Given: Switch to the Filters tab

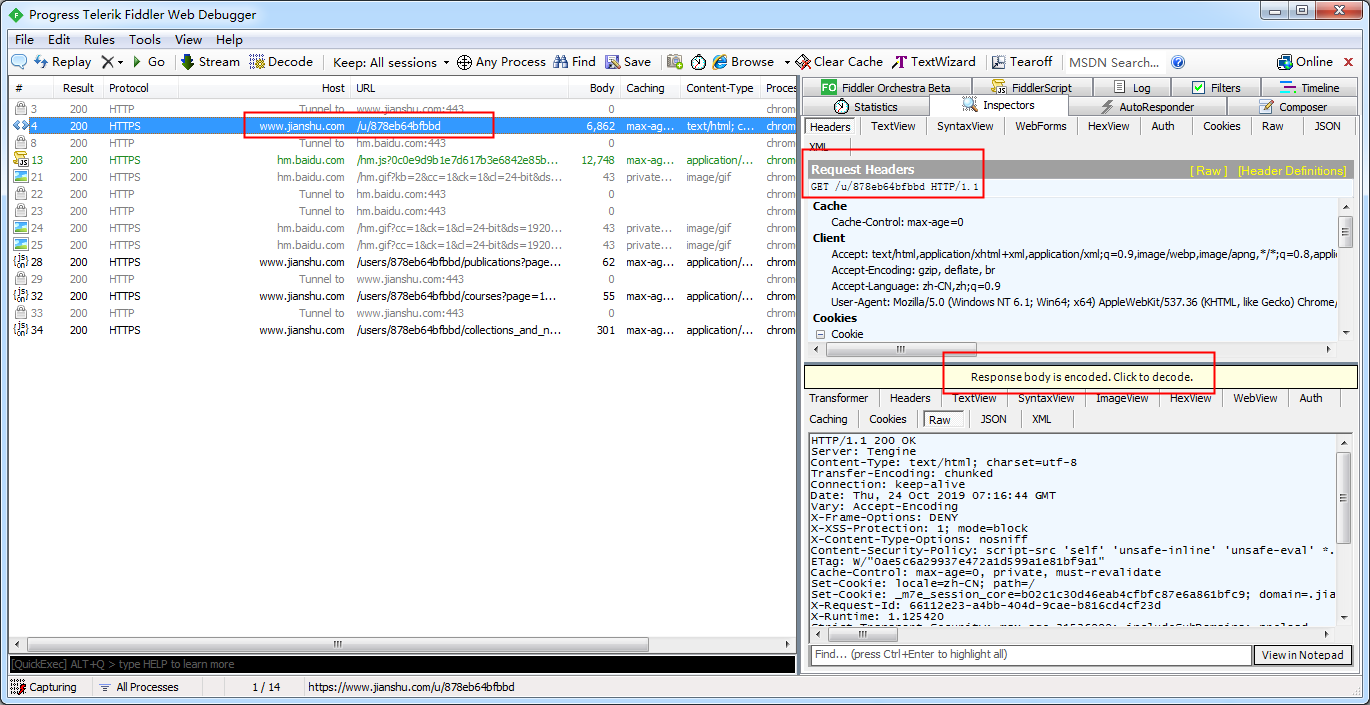Looking at the screenshot, I should click(1215, 87).
